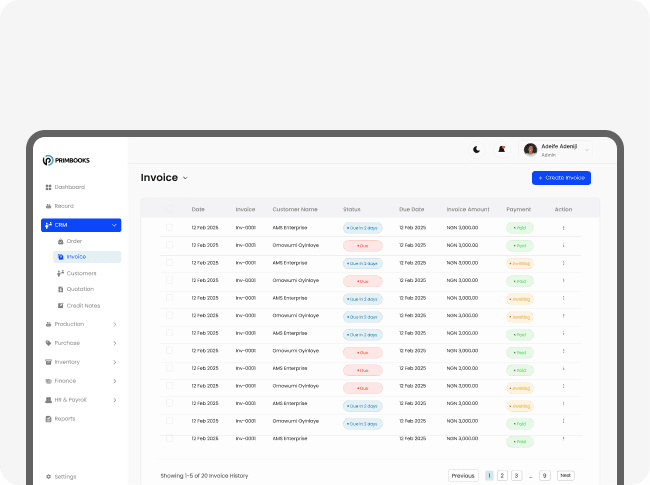Click the Date column header
The height and width of the screenshot is (485, 650).
click(x=198, y=209)
